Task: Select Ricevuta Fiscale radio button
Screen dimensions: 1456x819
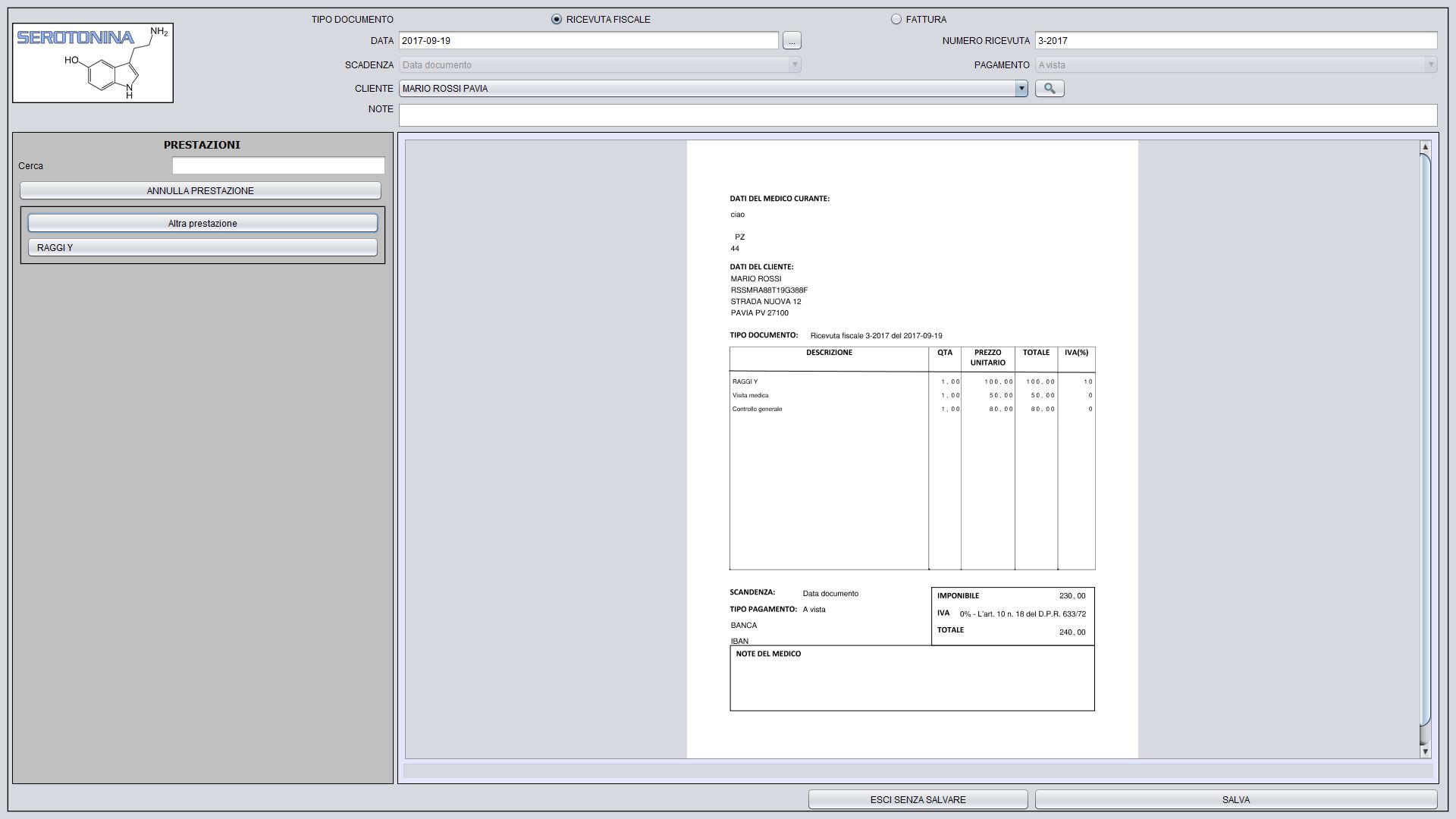Action: click(557, 20)
